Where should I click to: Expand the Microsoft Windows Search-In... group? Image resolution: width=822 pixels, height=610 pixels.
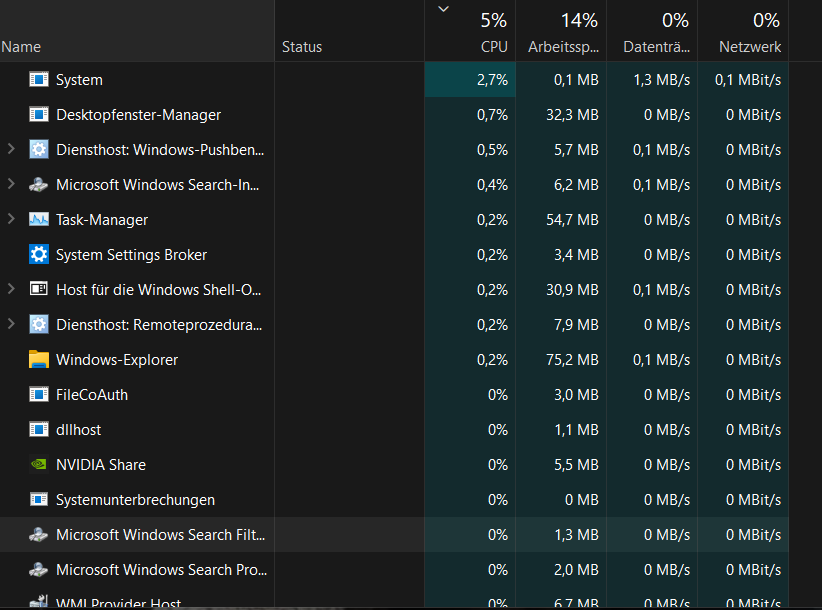pyautogui.click(x=11, y=184)
